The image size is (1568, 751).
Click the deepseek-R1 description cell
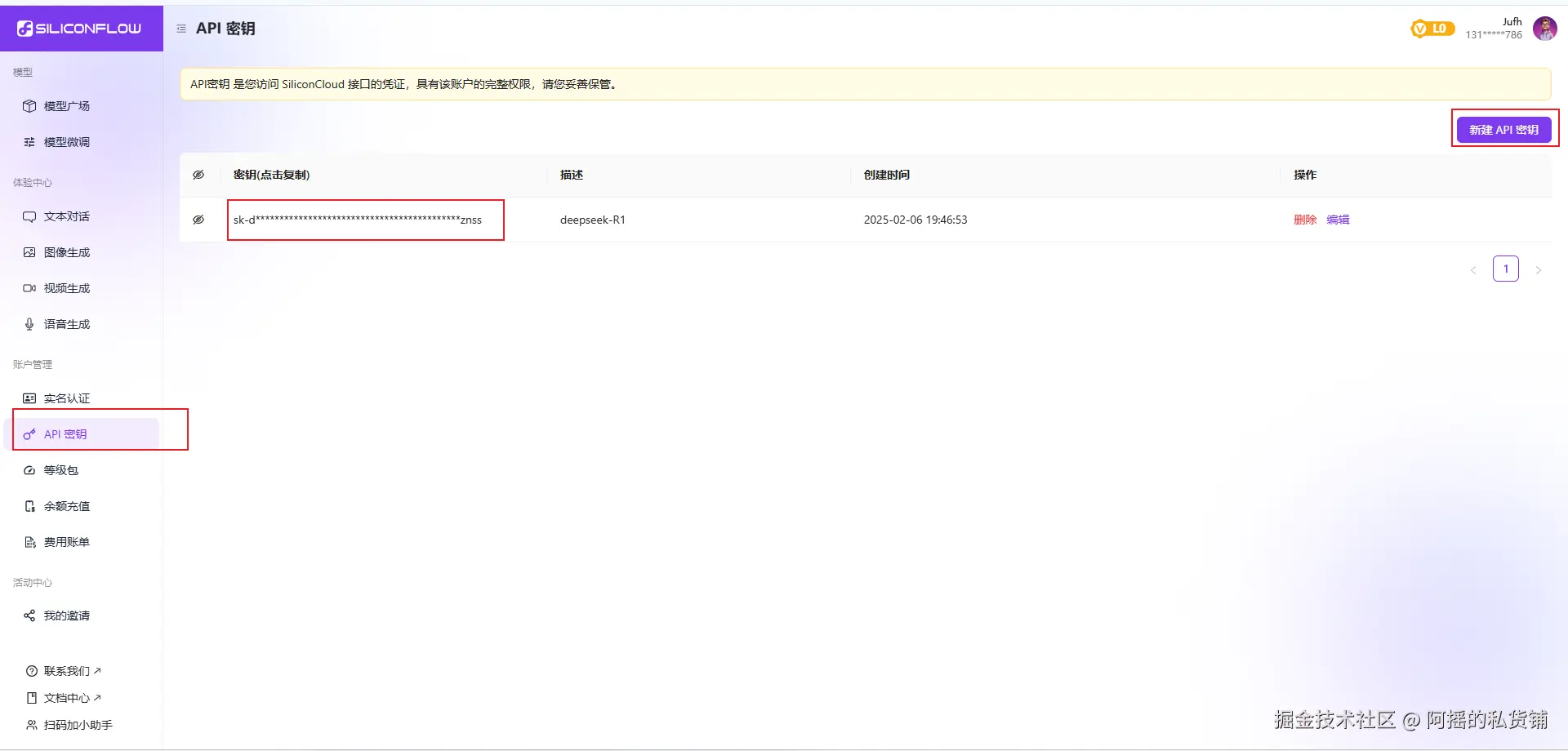(x=593, y=220)
